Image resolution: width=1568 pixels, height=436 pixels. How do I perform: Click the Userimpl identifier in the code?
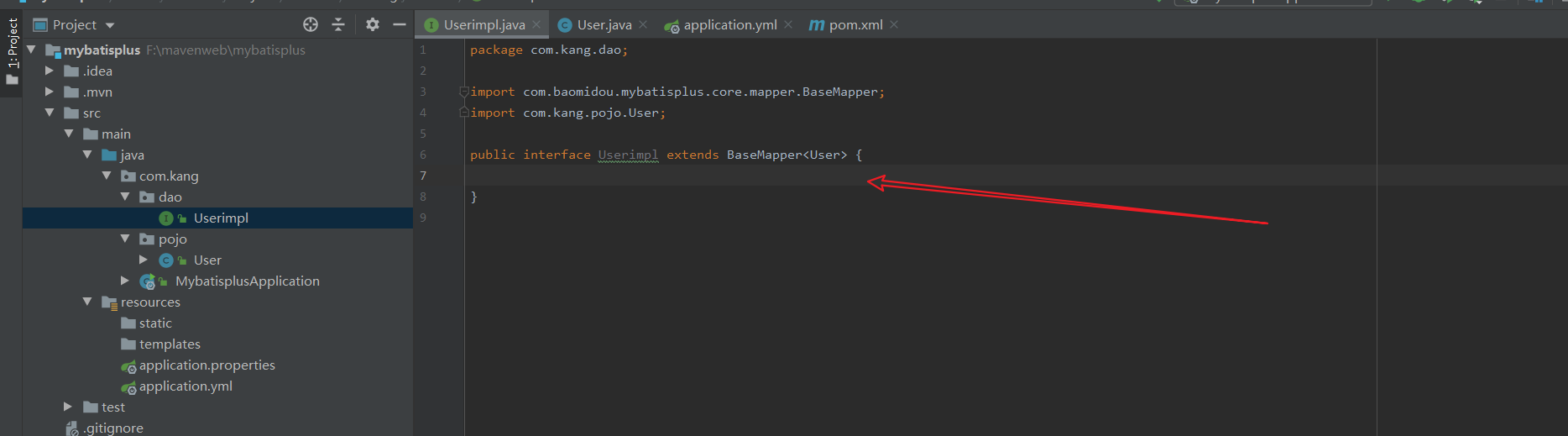pos(628,155)
